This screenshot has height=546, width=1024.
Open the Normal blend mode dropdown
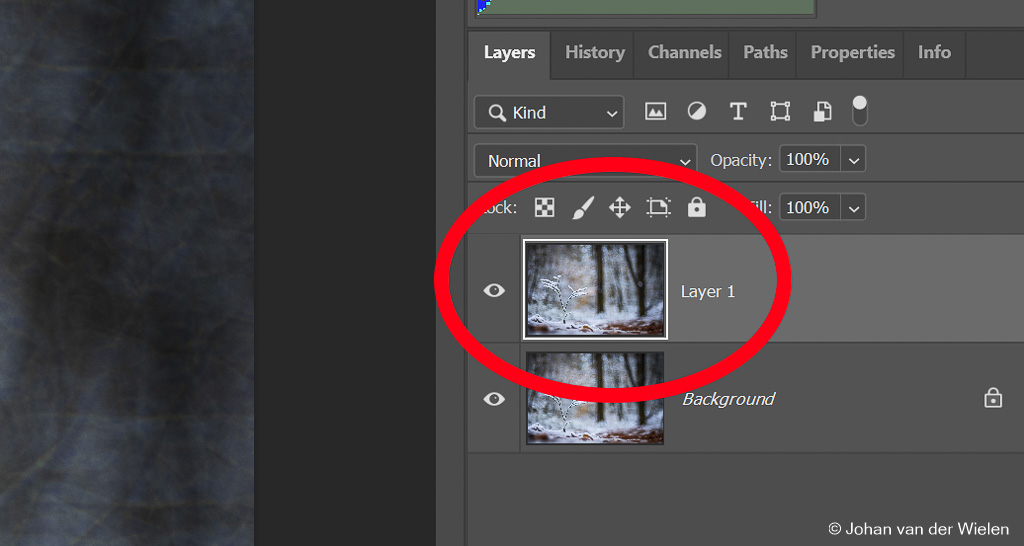(585, 160)
